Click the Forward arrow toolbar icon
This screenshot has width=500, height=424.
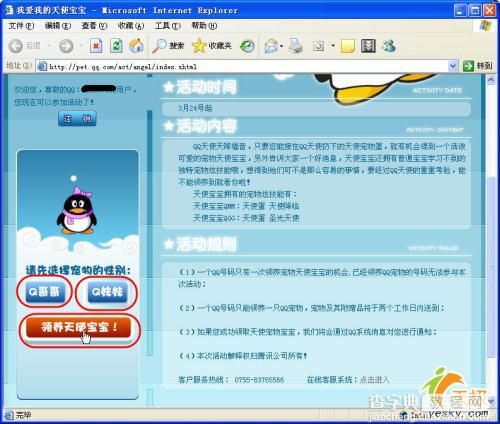(x=66, y=46)
